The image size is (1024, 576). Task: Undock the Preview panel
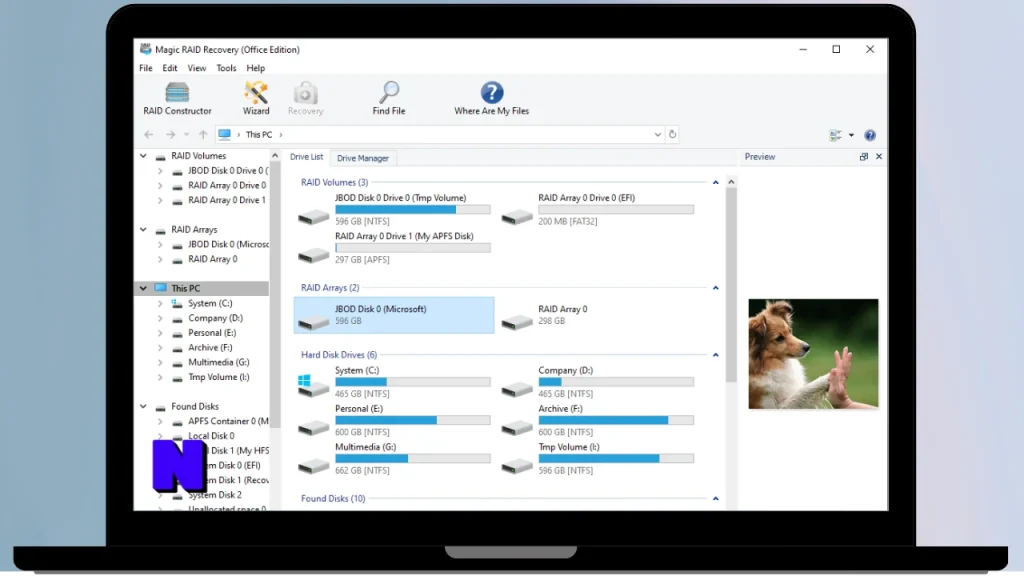[x=863, y=157]
